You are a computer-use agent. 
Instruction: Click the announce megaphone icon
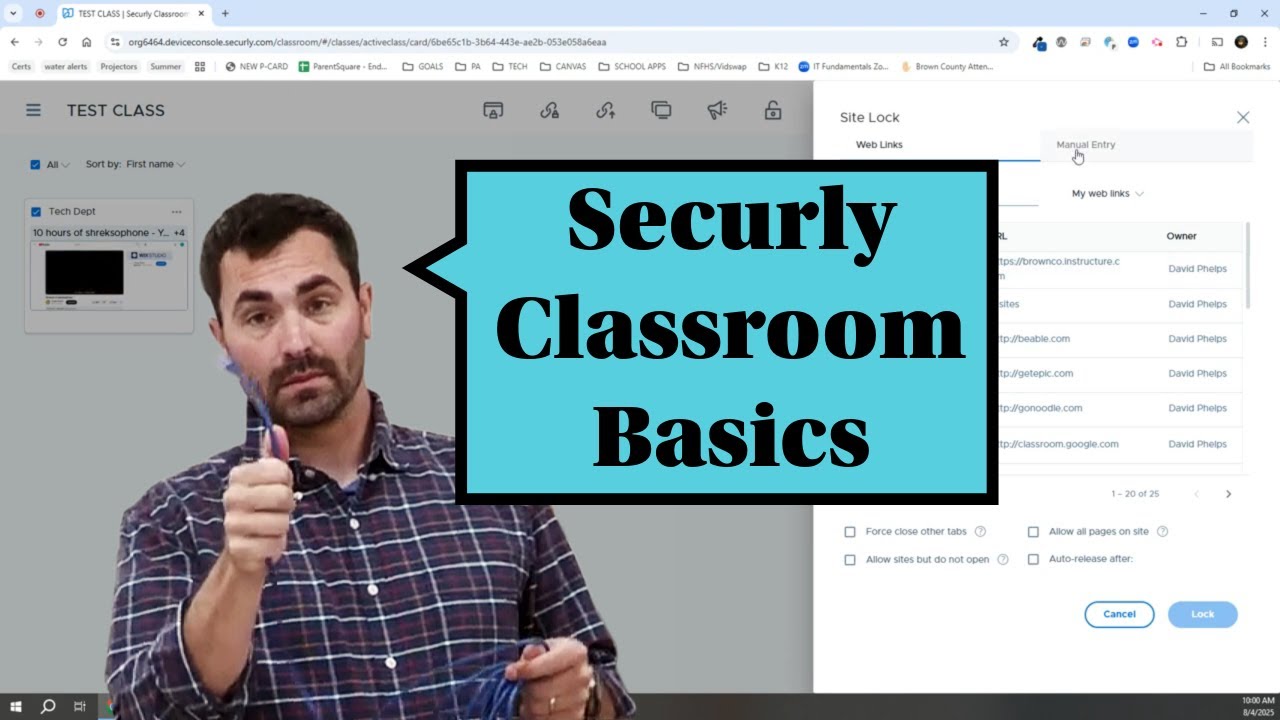pyautogui.click(x=717, y=110)
